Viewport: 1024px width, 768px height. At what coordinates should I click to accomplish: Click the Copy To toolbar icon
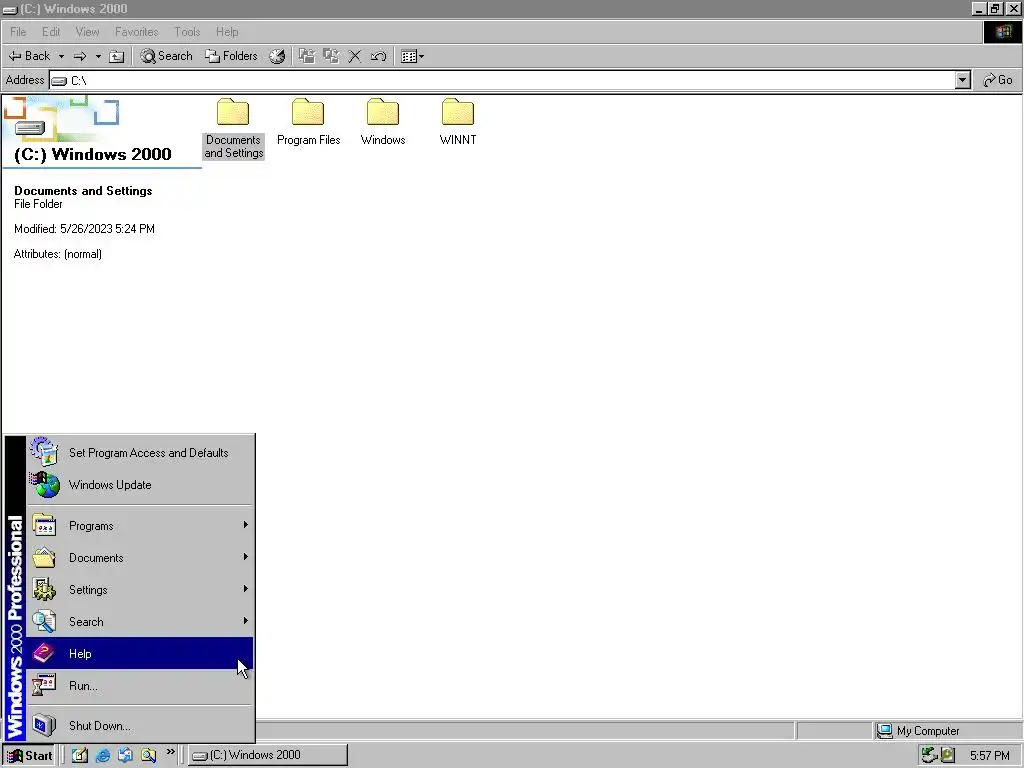click(331, 56)
